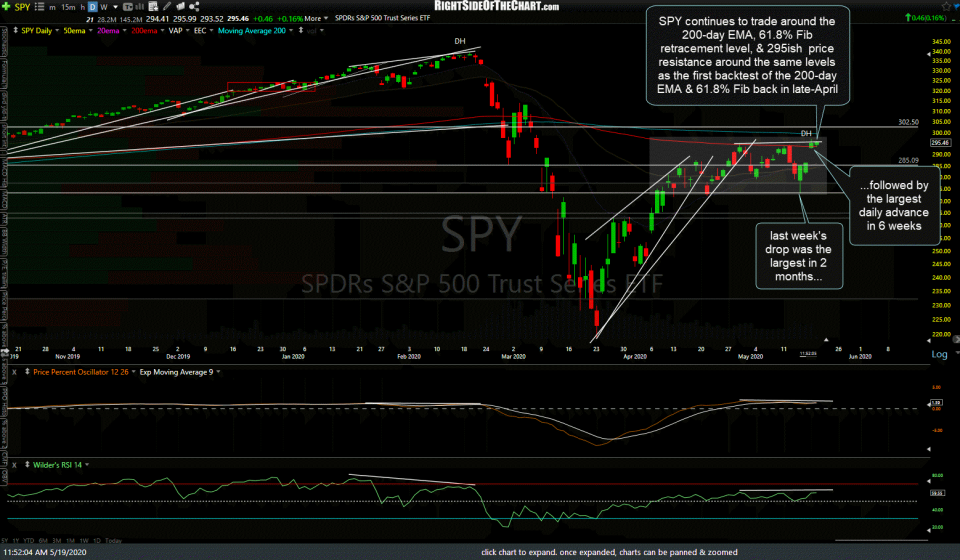
Task: Set chart range to 1M
Action: point(70,541)
